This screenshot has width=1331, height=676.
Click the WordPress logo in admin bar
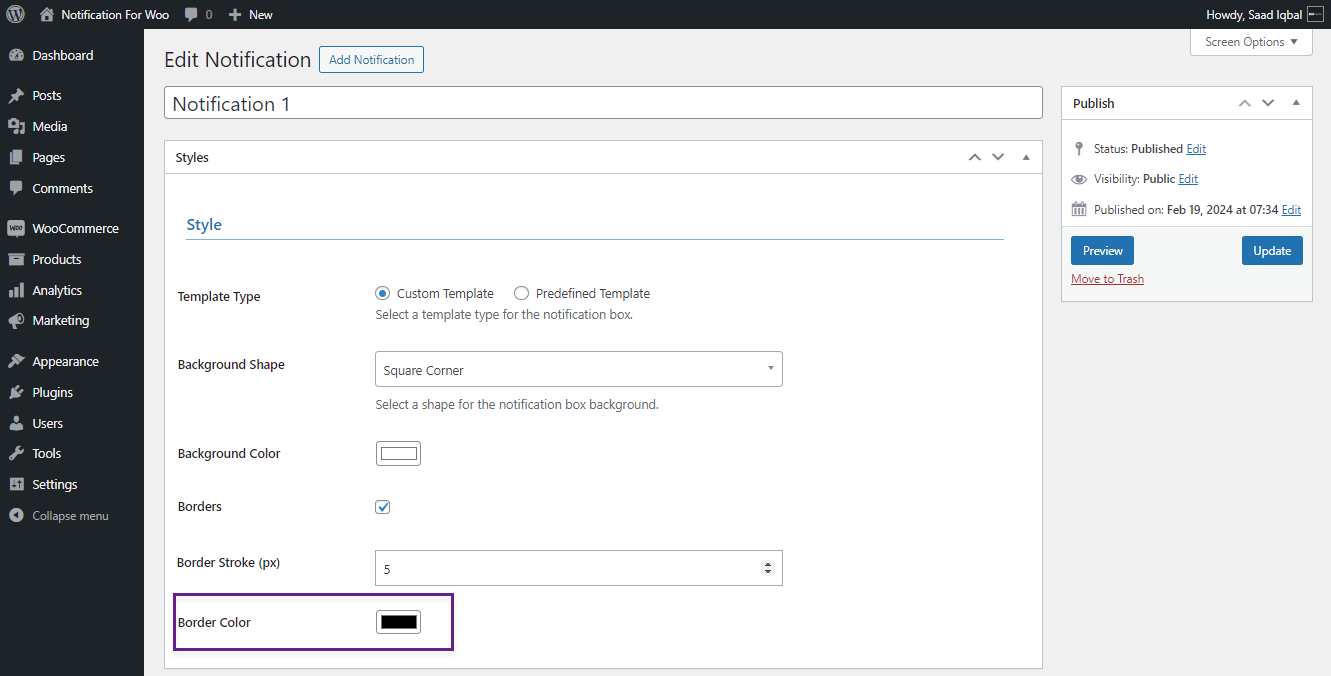coord(16,14)
